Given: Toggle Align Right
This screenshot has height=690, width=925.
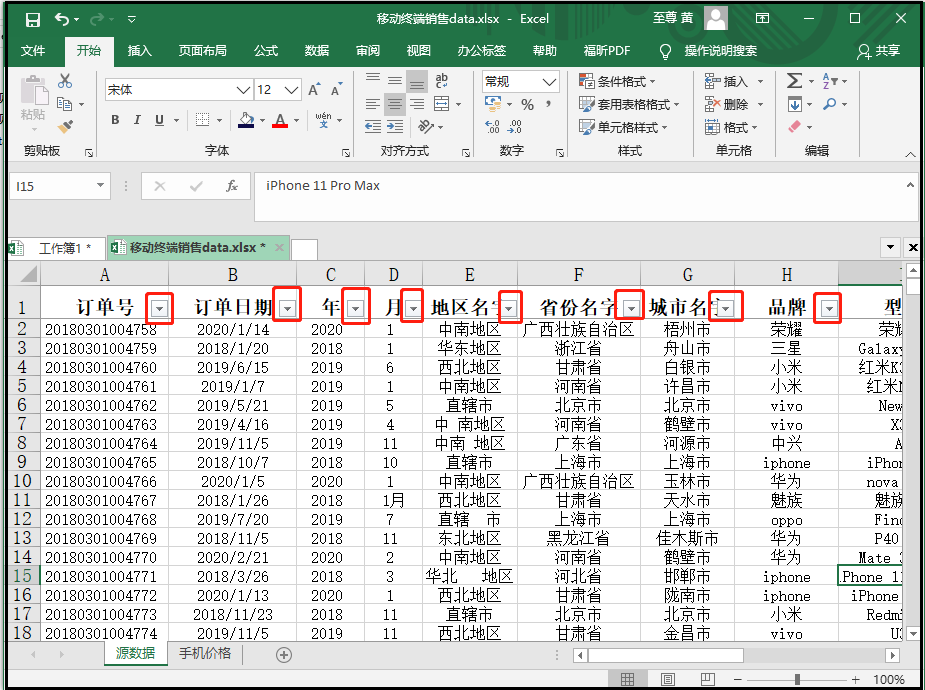Looking at the screenshot, I should coord(417,104).
